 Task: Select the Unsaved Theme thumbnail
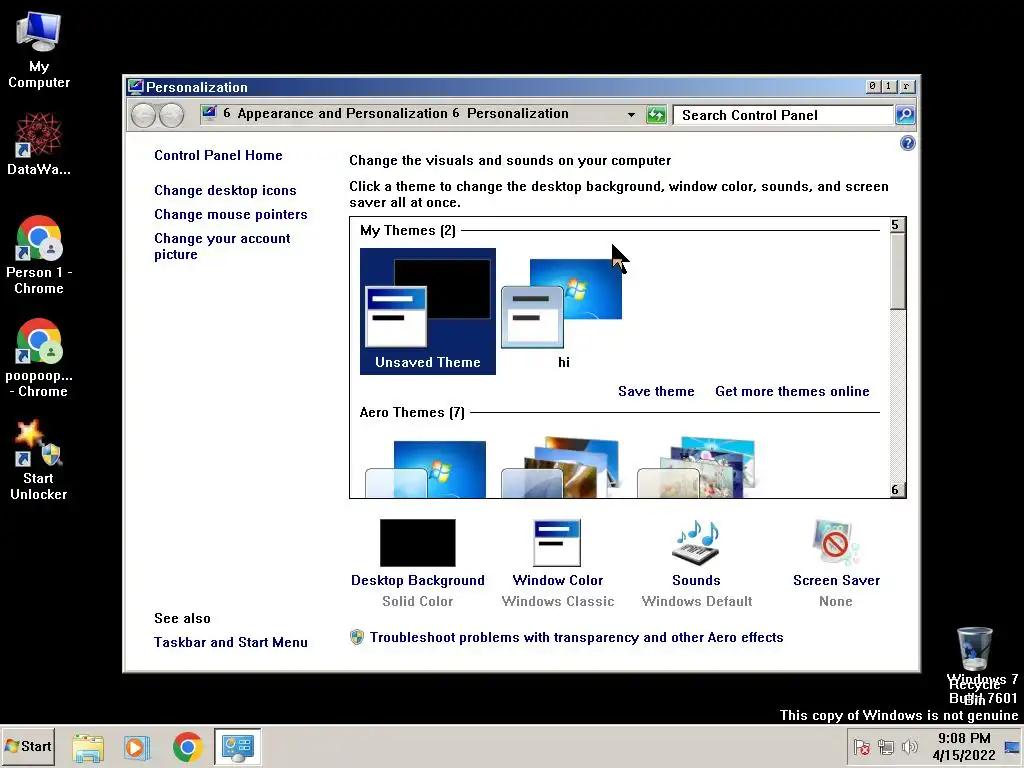pos(428,312)
